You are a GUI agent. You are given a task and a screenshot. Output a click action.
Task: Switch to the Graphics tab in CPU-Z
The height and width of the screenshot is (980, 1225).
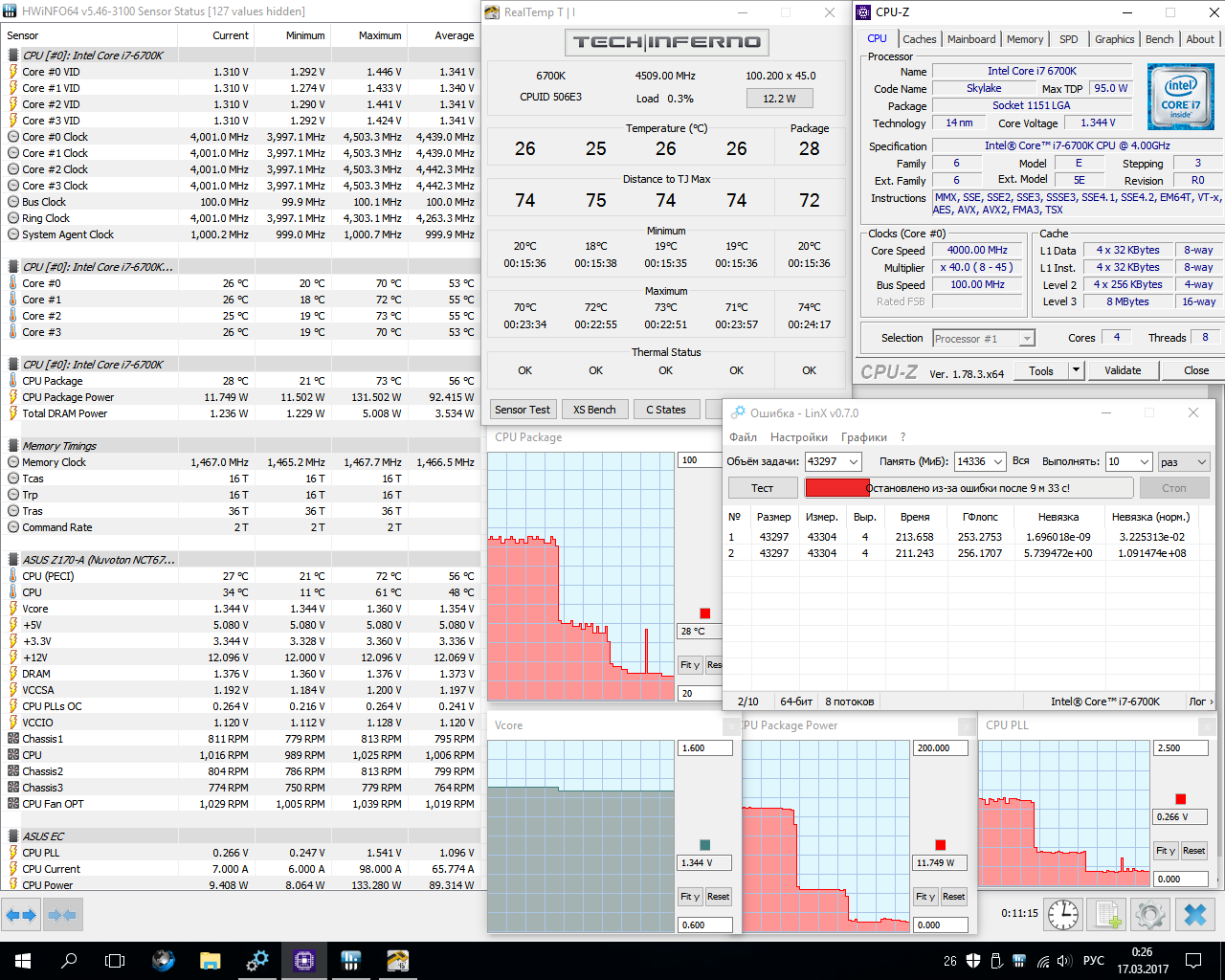pyautogui.click(x=1115, y=39)
